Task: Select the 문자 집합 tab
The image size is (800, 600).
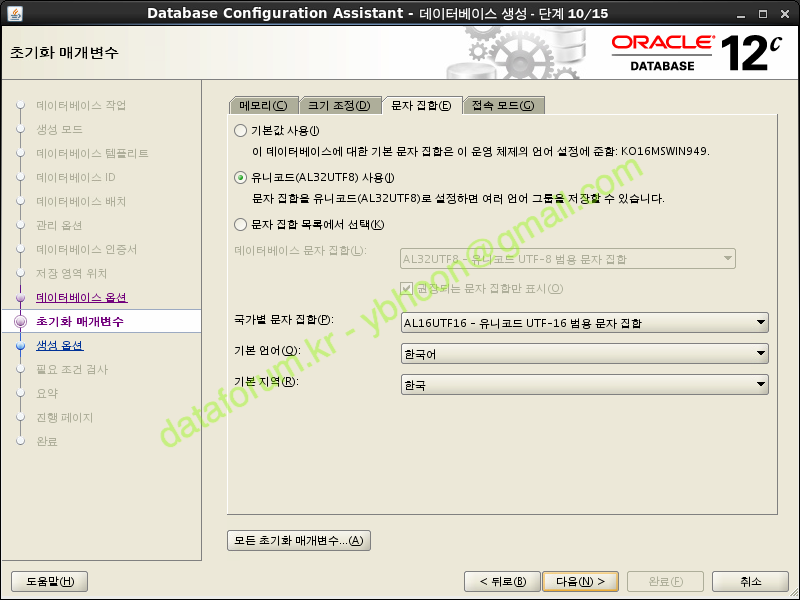Action: click(420, 106)
